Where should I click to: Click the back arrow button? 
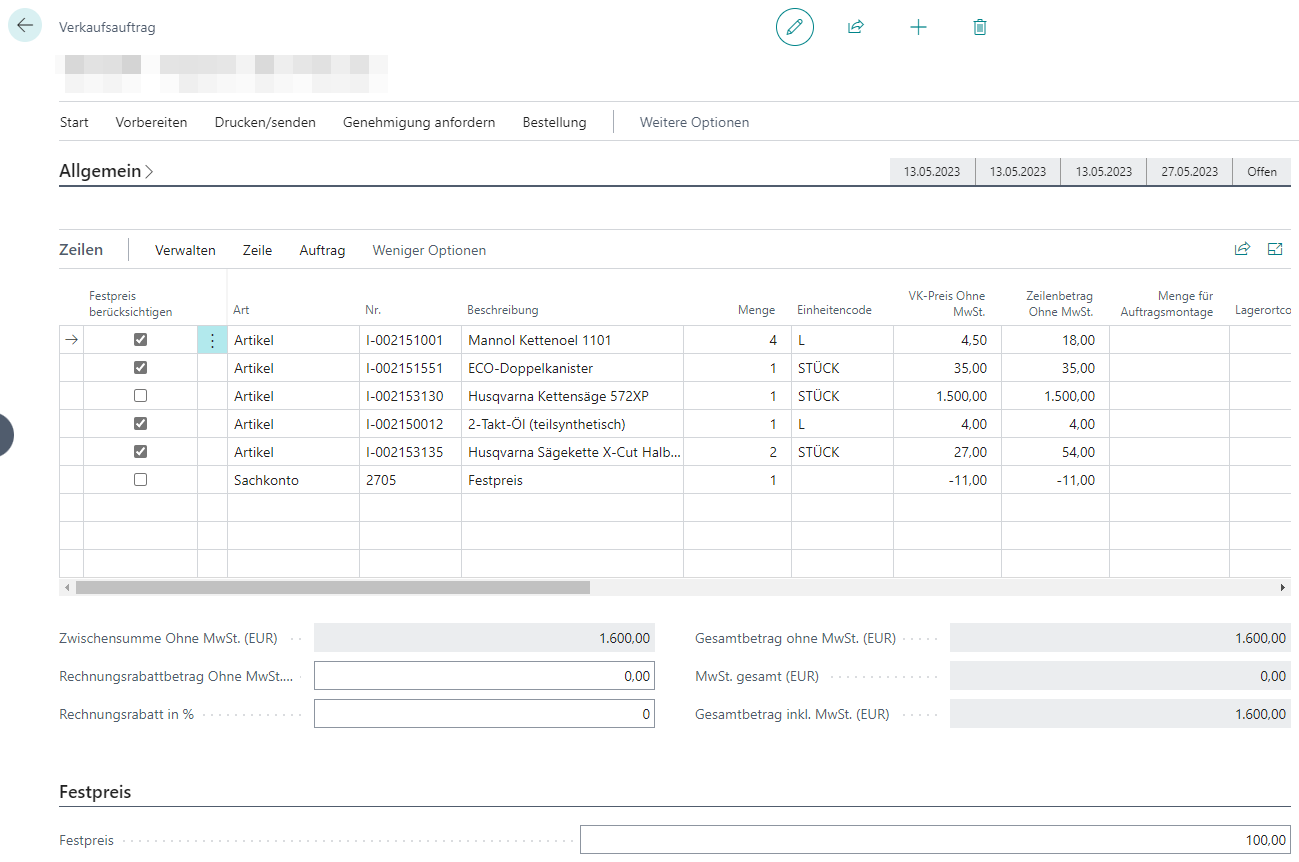pos(25,26)
